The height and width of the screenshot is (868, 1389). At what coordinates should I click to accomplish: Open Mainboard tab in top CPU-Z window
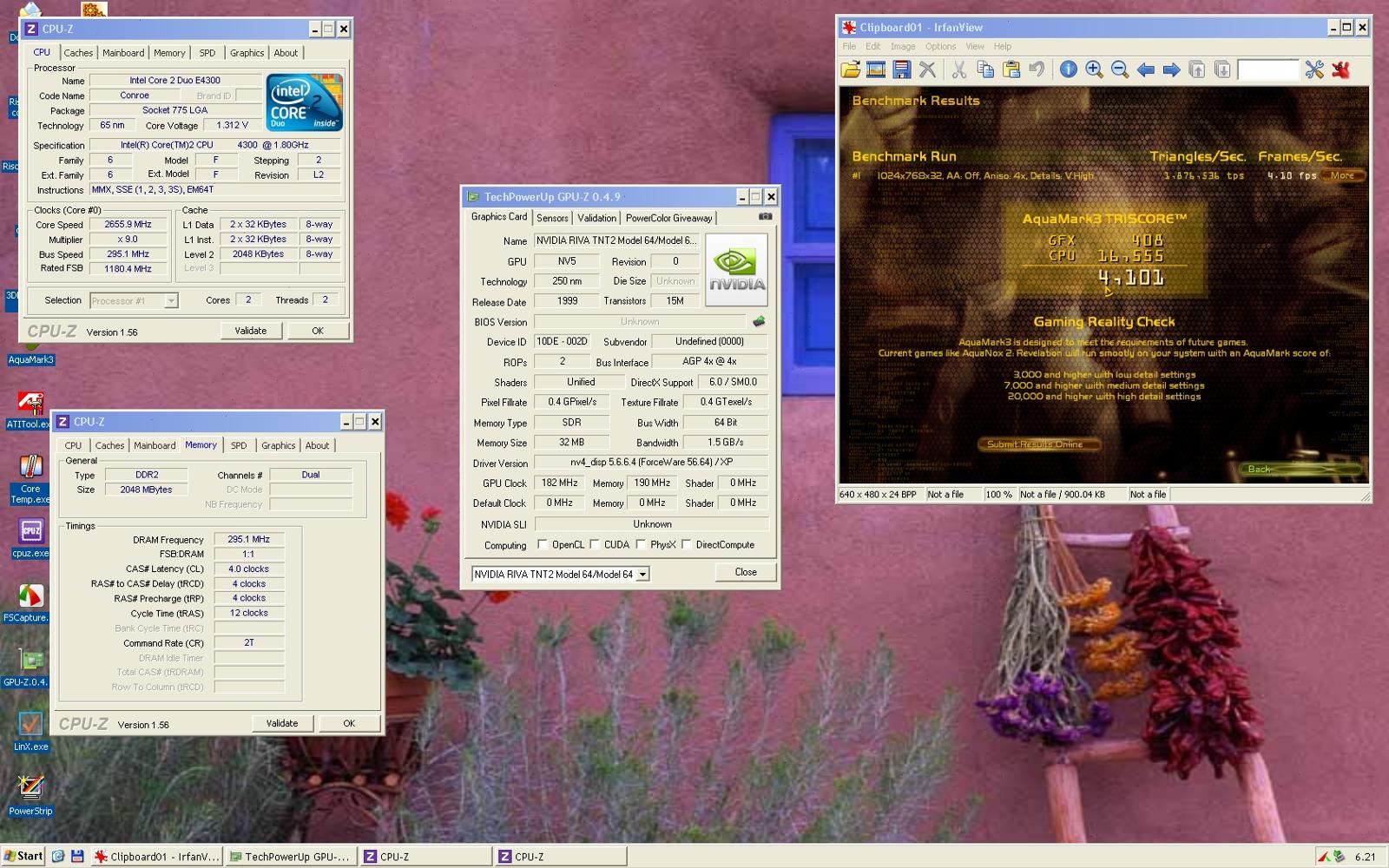(123, 53)
